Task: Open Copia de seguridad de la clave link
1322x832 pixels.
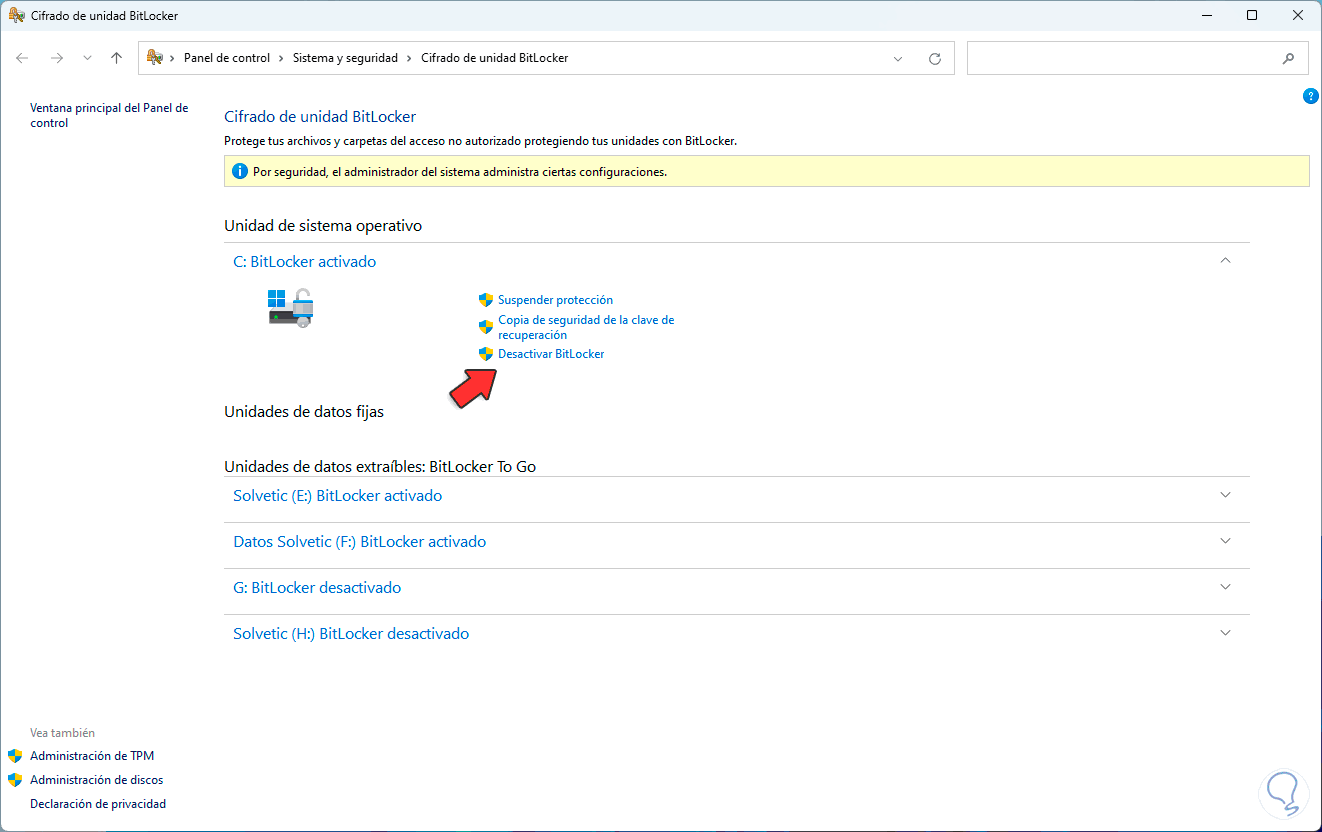Action: click(586, 328)
